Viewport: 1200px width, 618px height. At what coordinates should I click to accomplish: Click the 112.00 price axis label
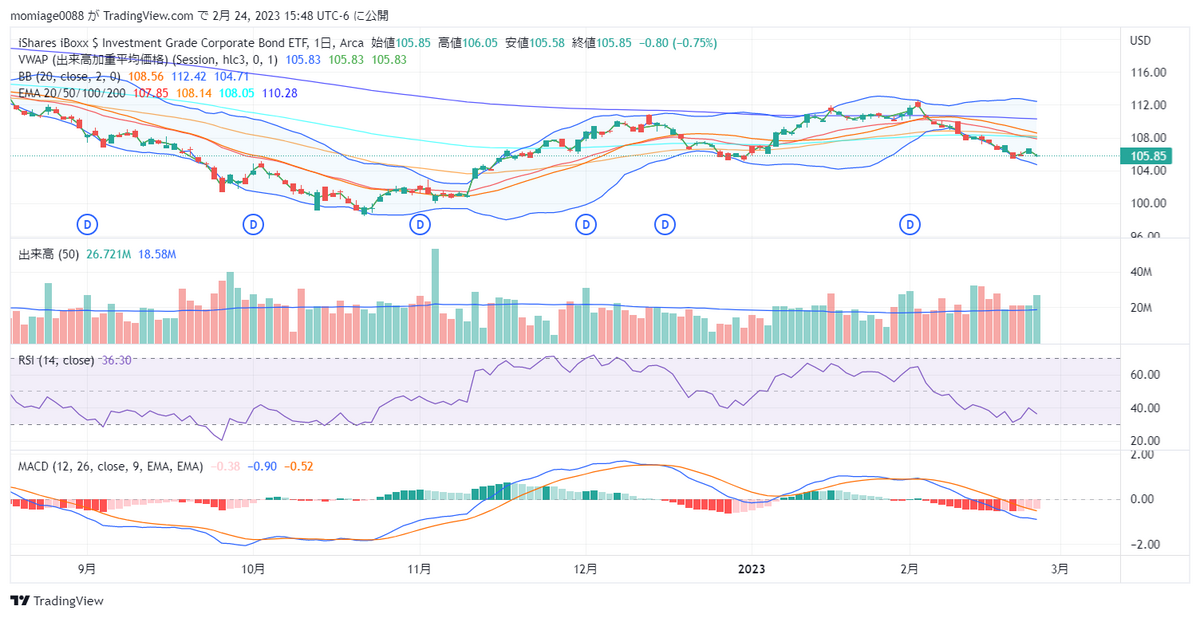point(1147,105)
